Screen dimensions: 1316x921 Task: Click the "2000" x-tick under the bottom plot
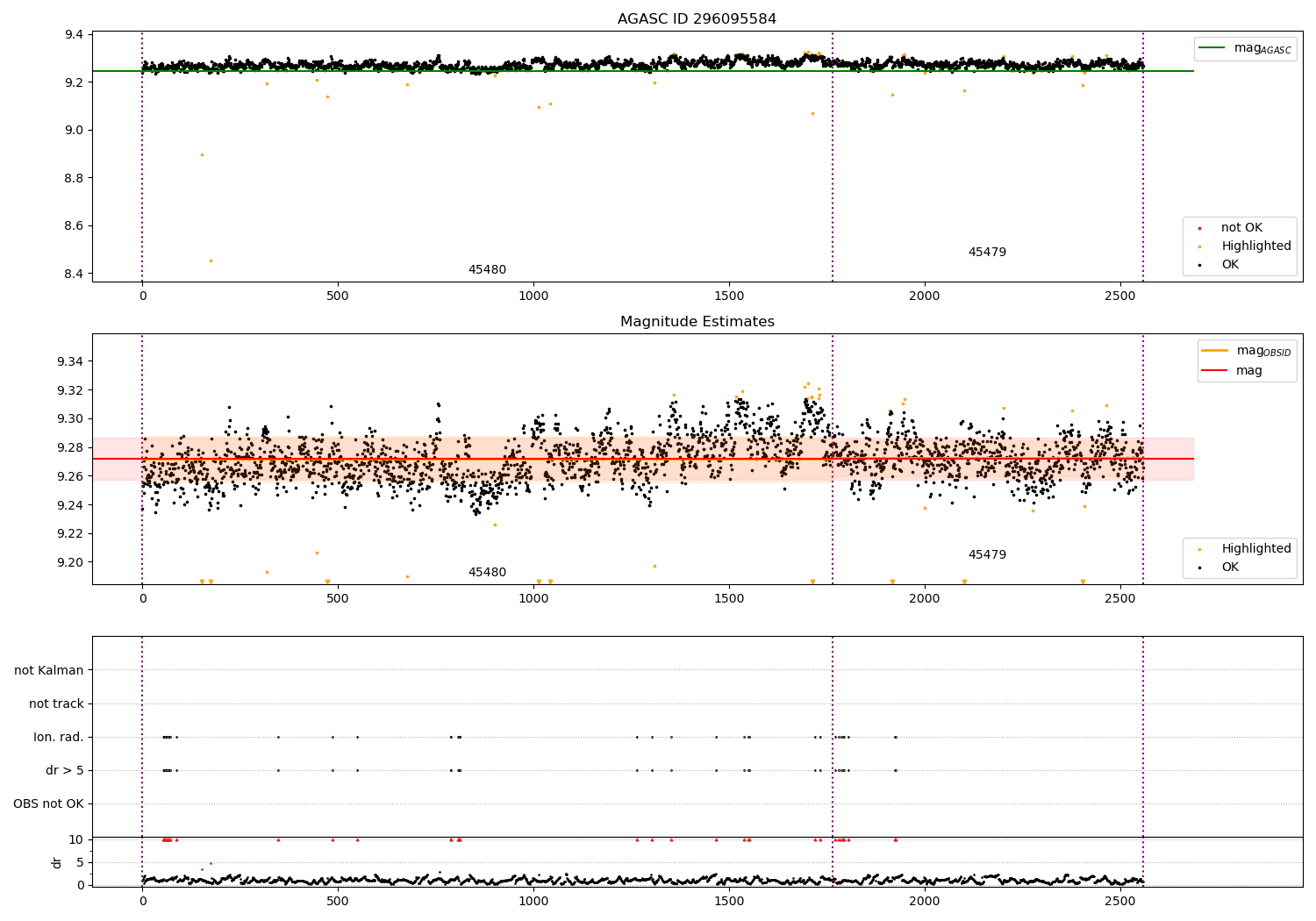point(924,901)
